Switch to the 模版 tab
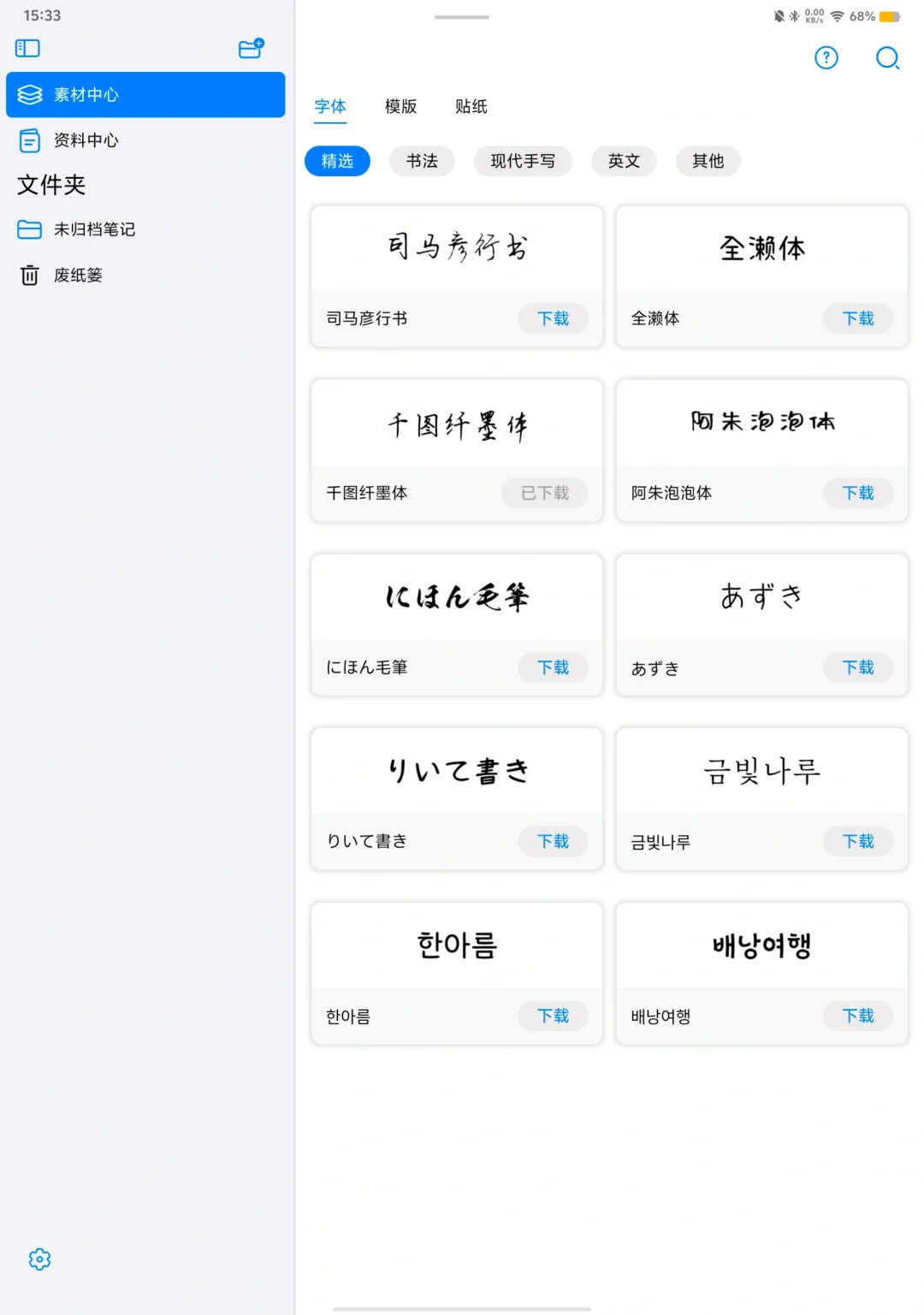Image resolution: width=924 pixels, height=1315 pixels. pyautogui.click(x=402, y=107)
